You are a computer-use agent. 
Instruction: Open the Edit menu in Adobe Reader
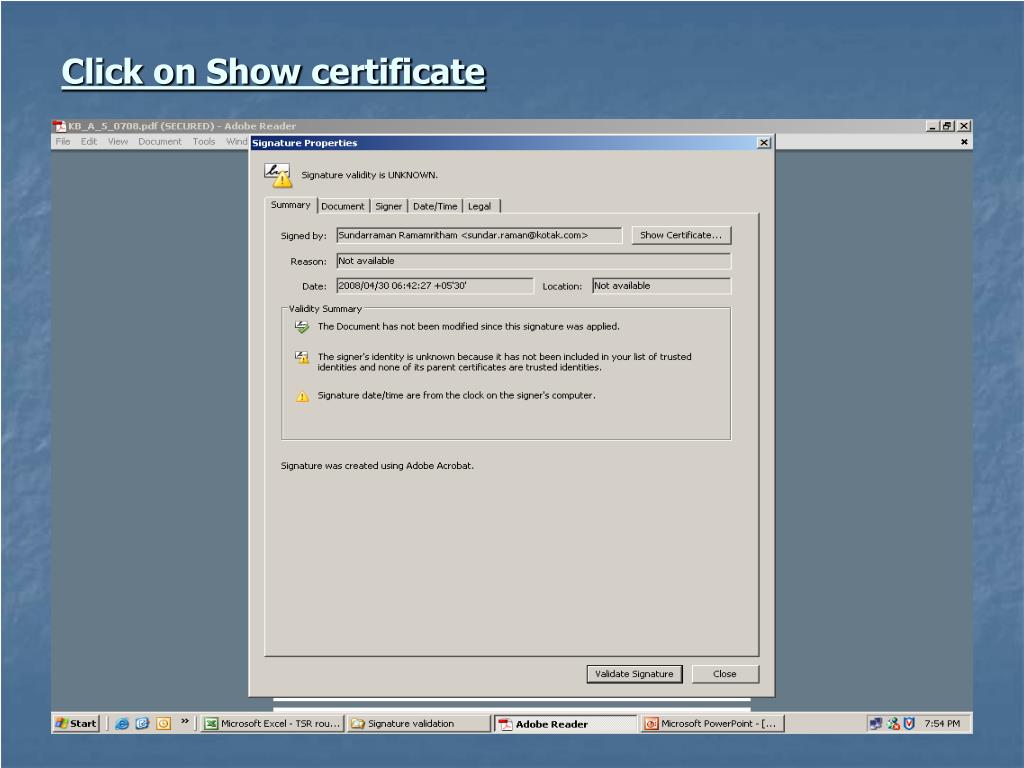[x=89, y=142]
